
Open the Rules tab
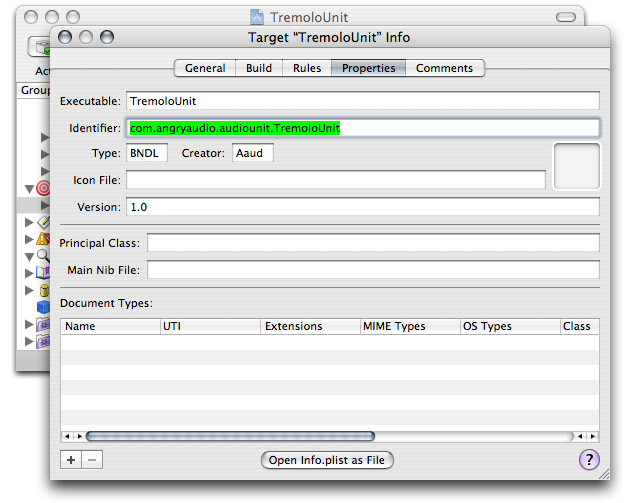(x=307, y=68)
